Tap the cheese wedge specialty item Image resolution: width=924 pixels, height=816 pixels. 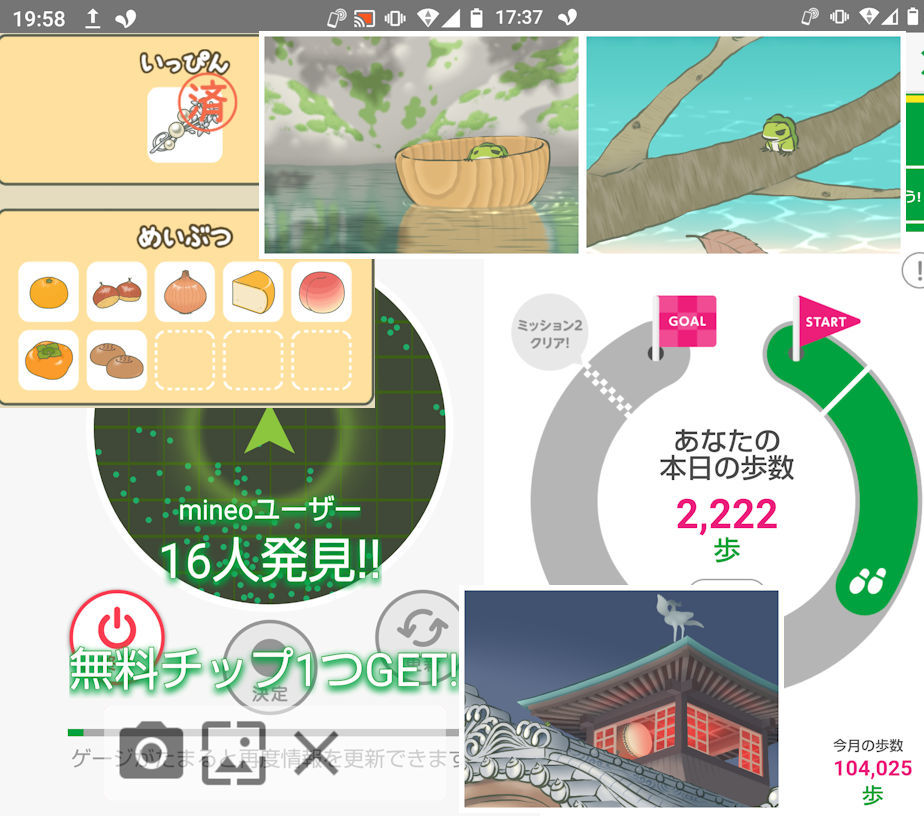pos(253,292)
